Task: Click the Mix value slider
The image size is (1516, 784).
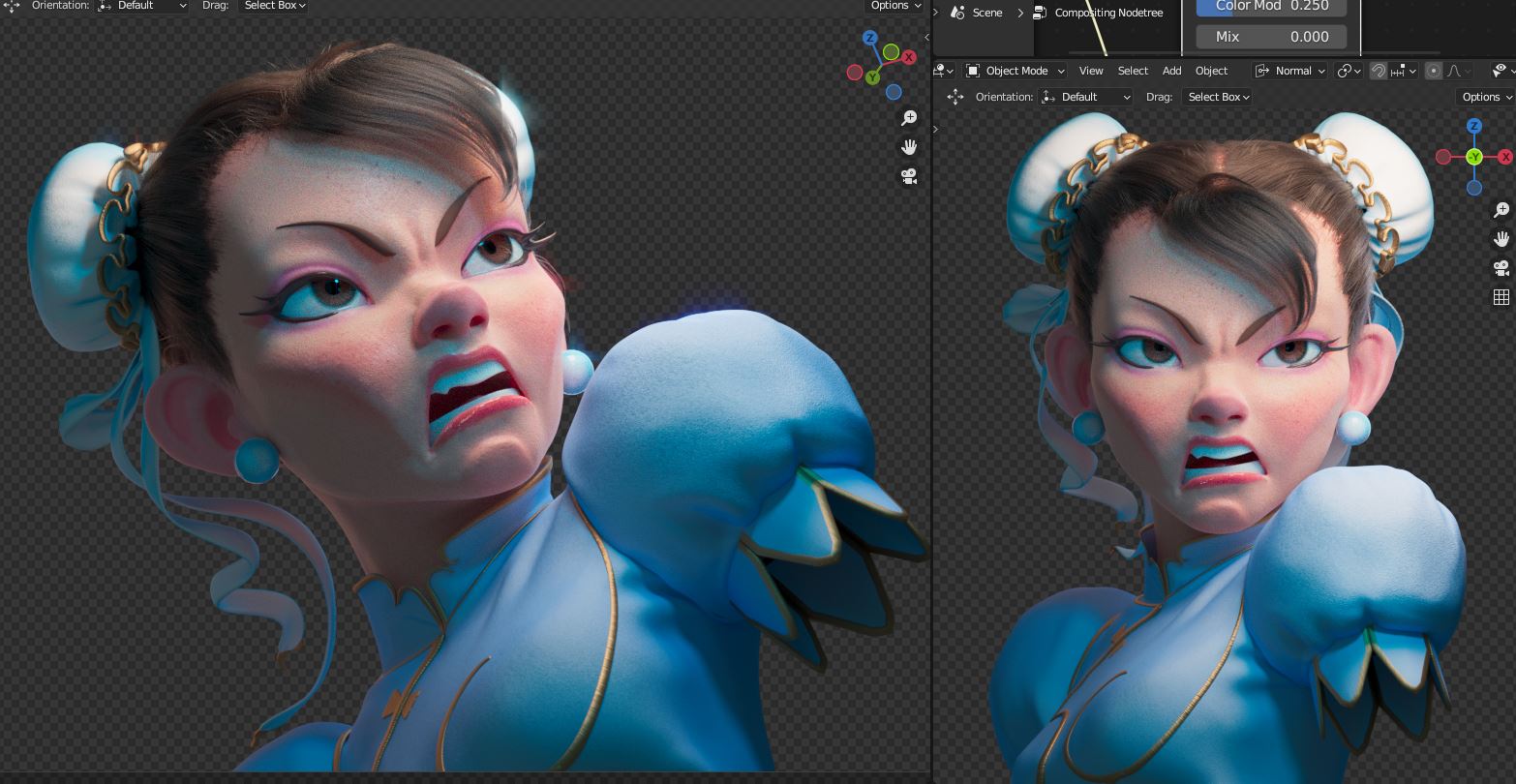Action: click(x=1271, y=37)
